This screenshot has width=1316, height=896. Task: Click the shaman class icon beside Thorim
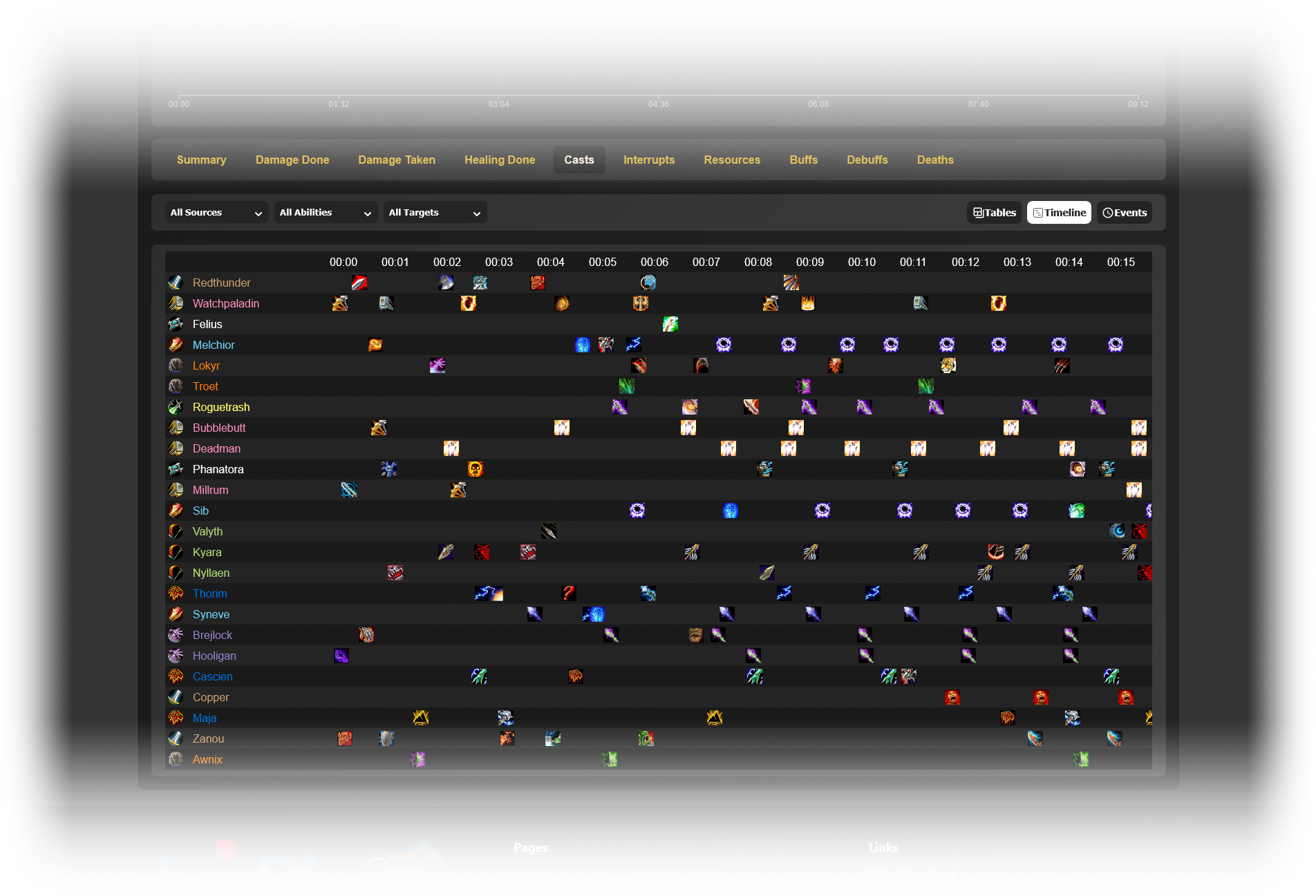(176, 593)
